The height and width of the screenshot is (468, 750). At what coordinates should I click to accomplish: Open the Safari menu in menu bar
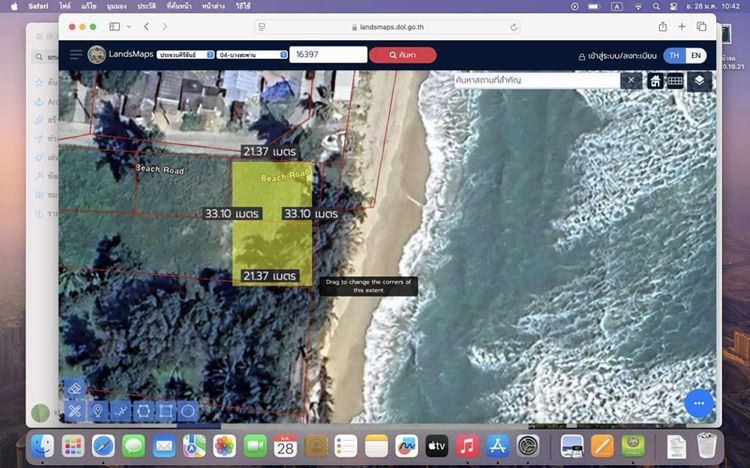point(38,6)
